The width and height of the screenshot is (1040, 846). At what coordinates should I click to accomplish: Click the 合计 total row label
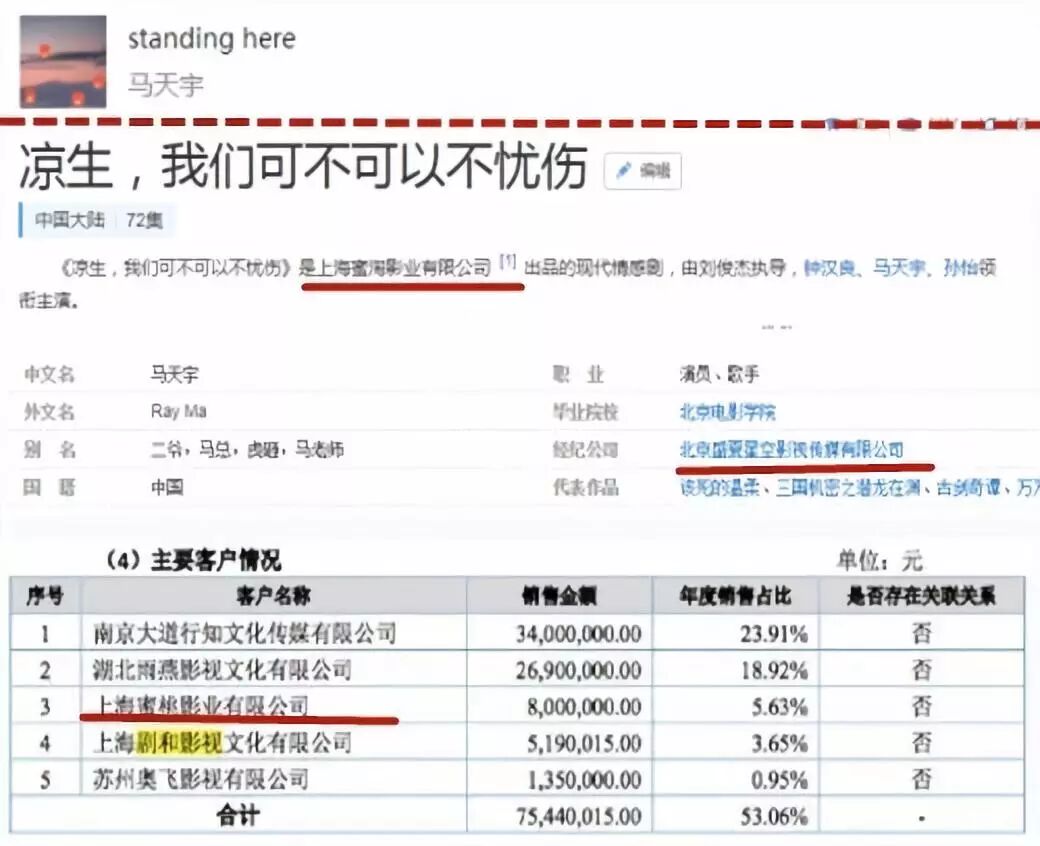coord(238,816)
